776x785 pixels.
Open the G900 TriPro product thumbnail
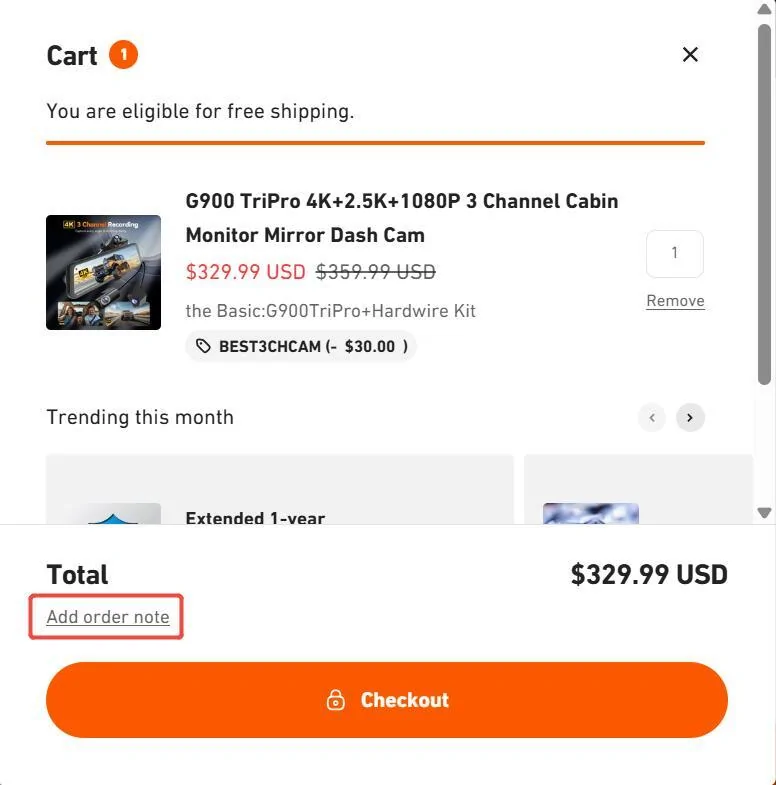pos(103,272)
